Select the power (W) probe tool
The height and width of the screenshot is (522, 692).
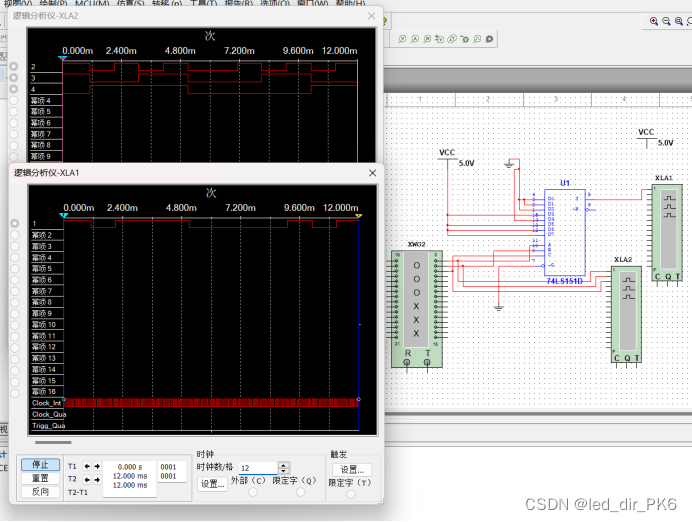[427, 39]
